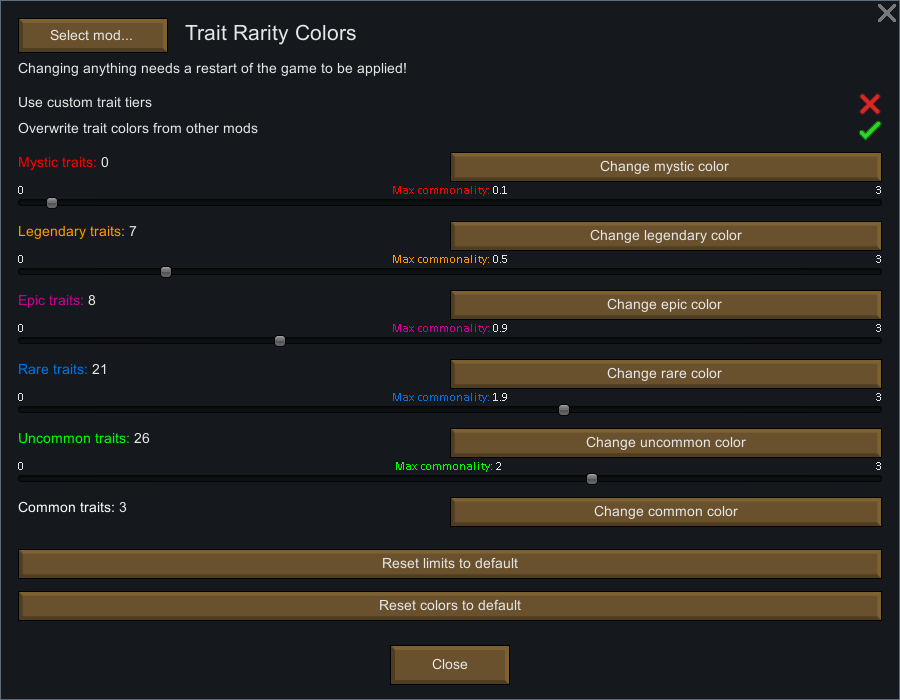Reset colors to default

coord(450,605)
